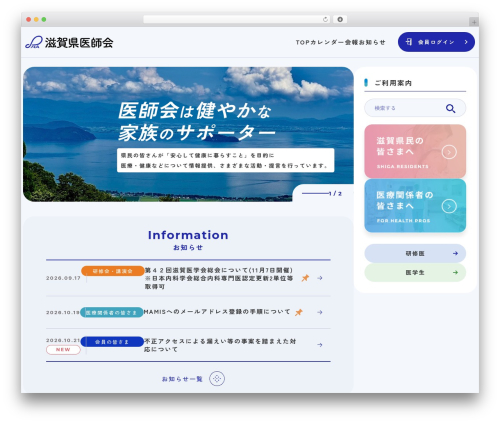Viewport: 500px width, 423px height.
Task: Click the NEW badge under 2026.10.21
Action: coord(63,350)
